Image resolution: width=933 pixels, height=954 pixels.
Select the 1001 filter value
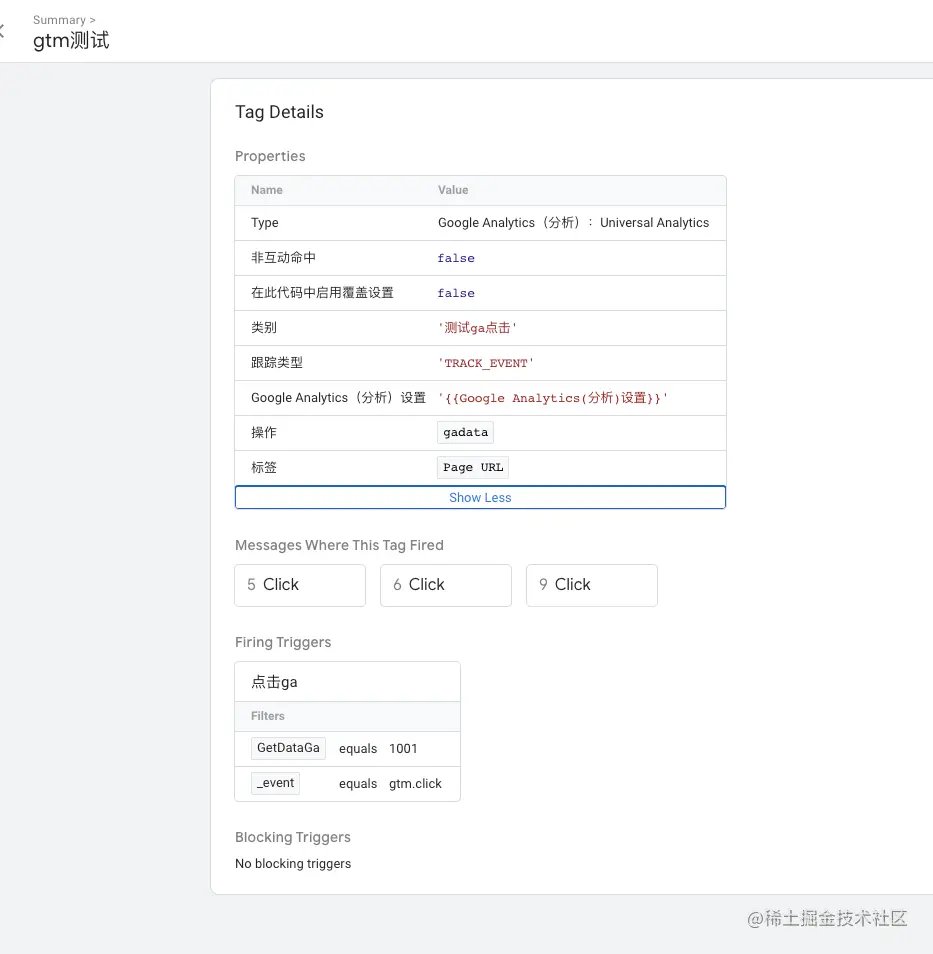click(403, 748)
